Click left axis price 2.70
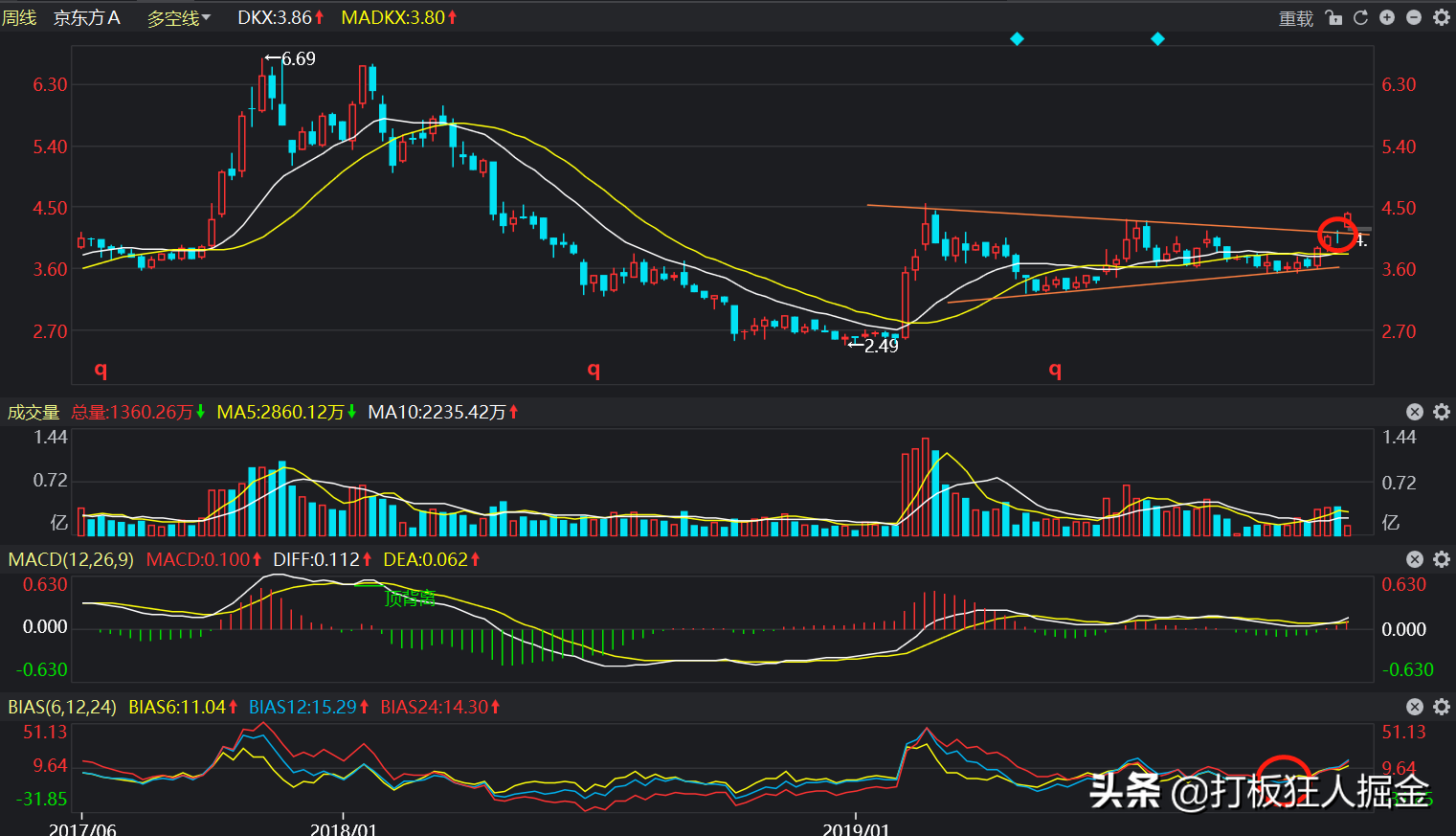1456x836 pixels. [50, 331]
